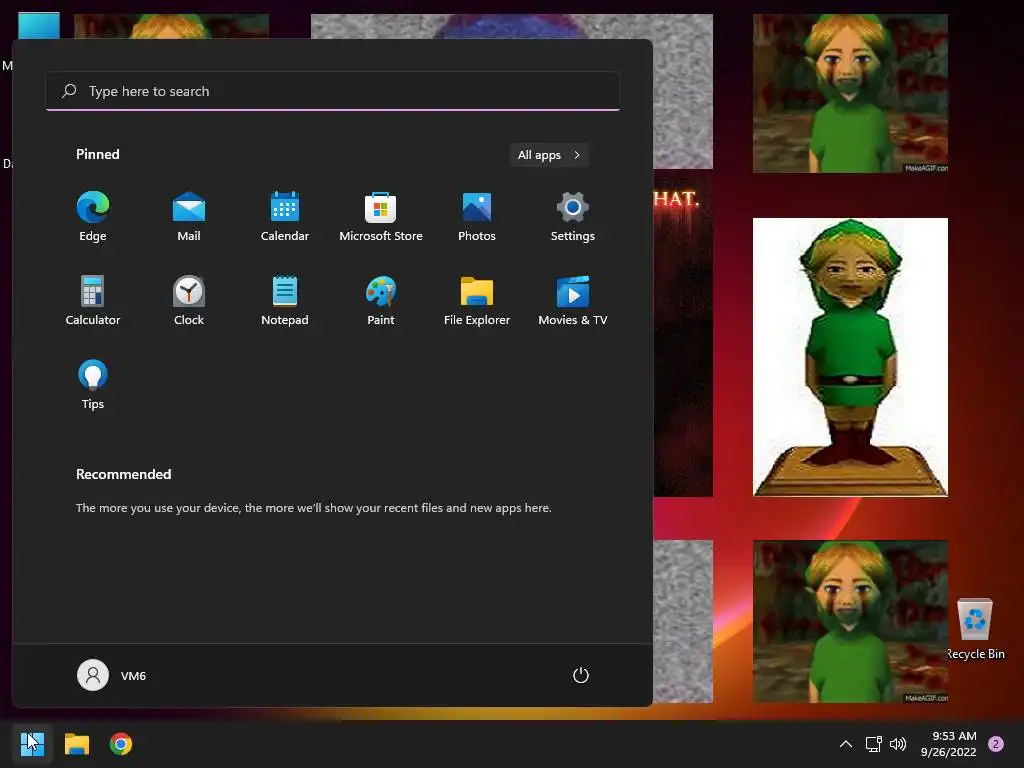Open File Explorer from the taskbar
Screen dimensions: 1024x768
click(76, 744)
